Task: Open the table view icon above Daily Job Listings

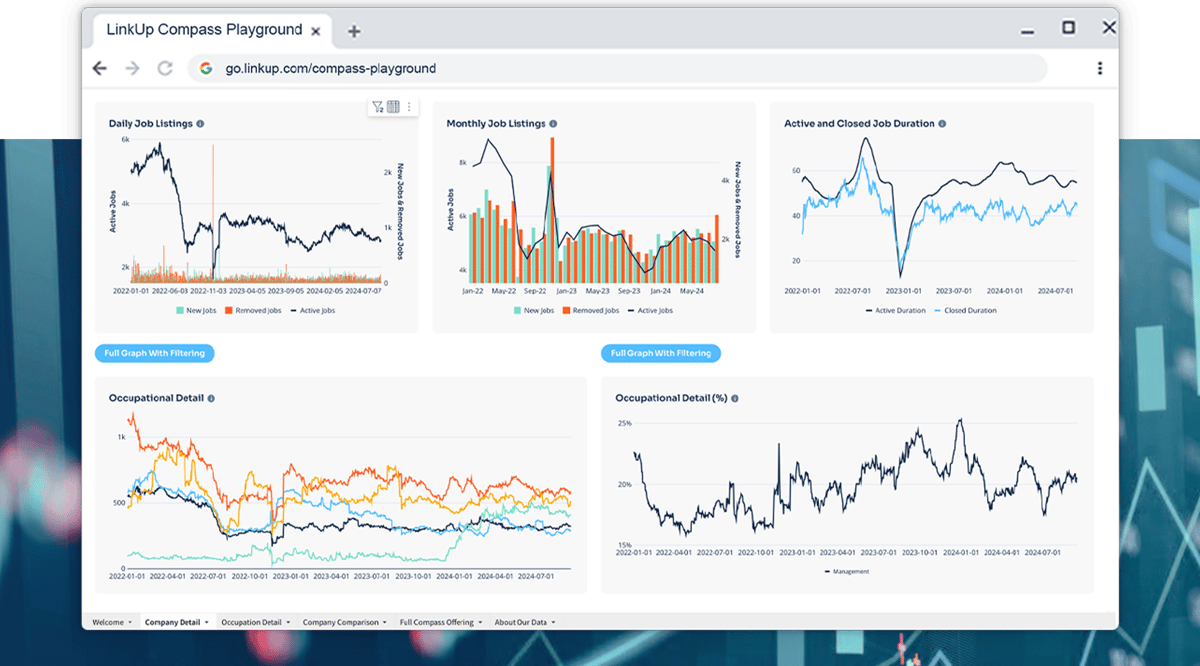Action: [x=393, y=107]
